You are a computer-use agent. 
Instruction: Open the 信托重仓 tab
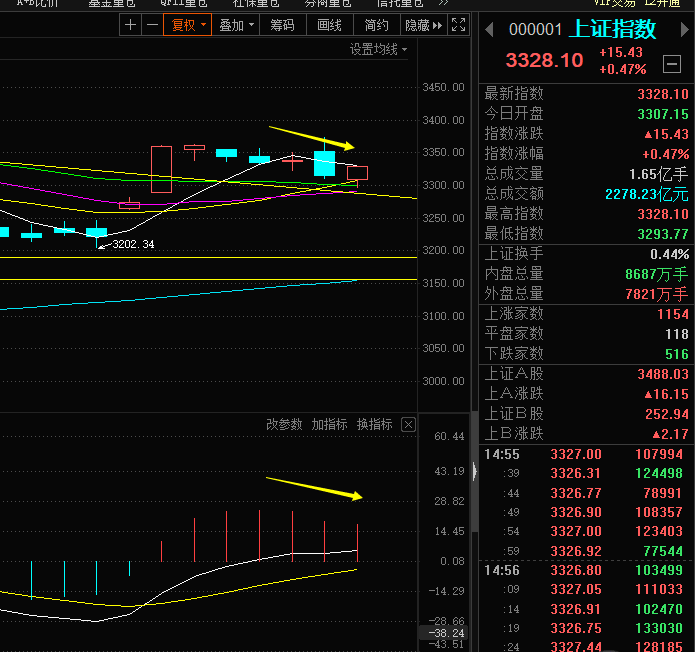click(x=400, y=4)
